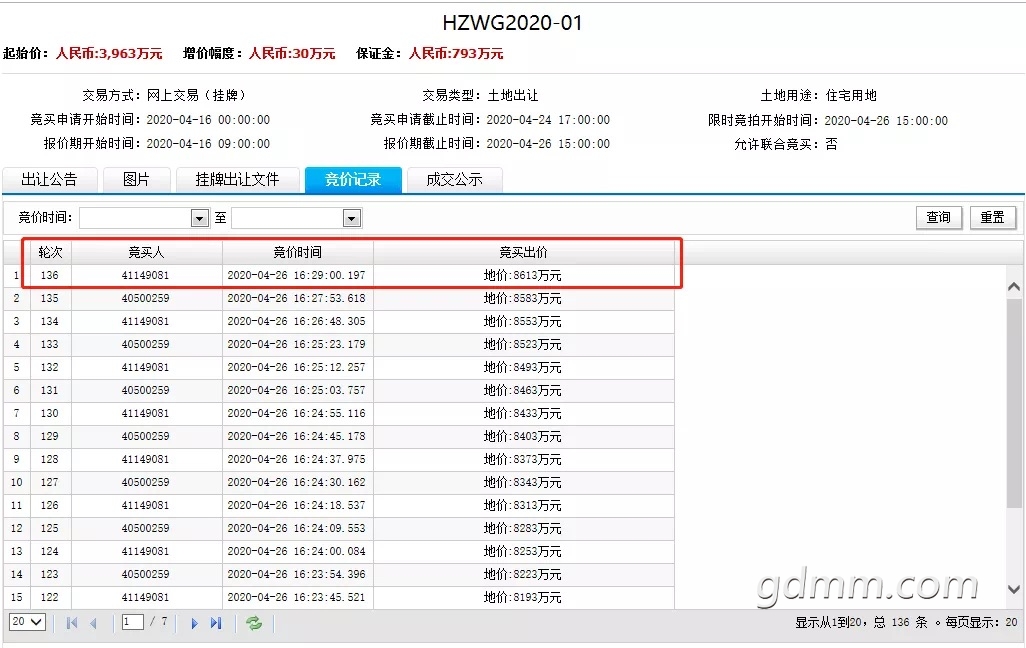Viewport: 1026px width, 648px height.
Task: Jump to the last page of records
Action: (216, 622)
